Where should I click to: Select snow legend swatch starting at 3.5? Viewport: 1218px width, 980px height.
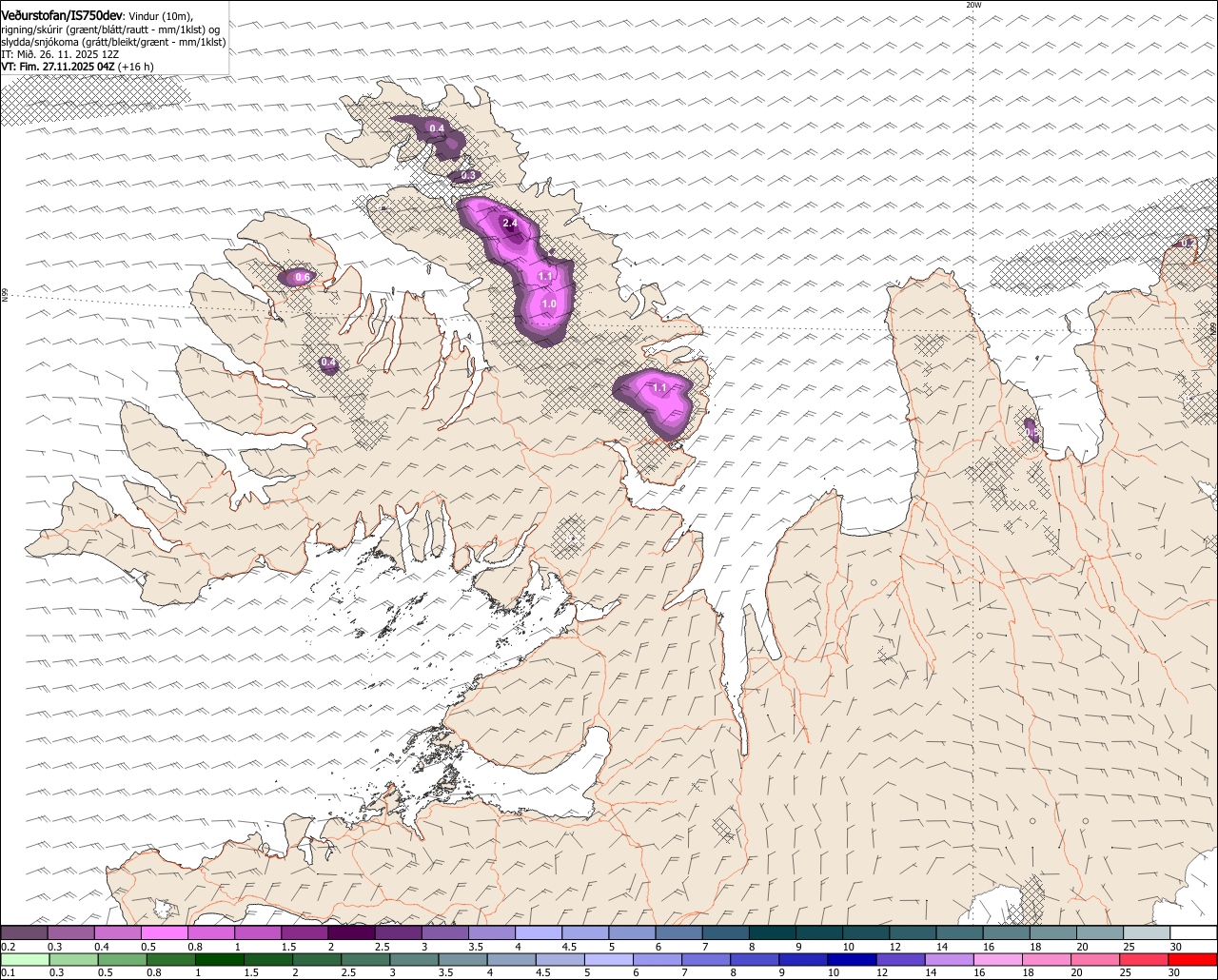coord(491,932)
